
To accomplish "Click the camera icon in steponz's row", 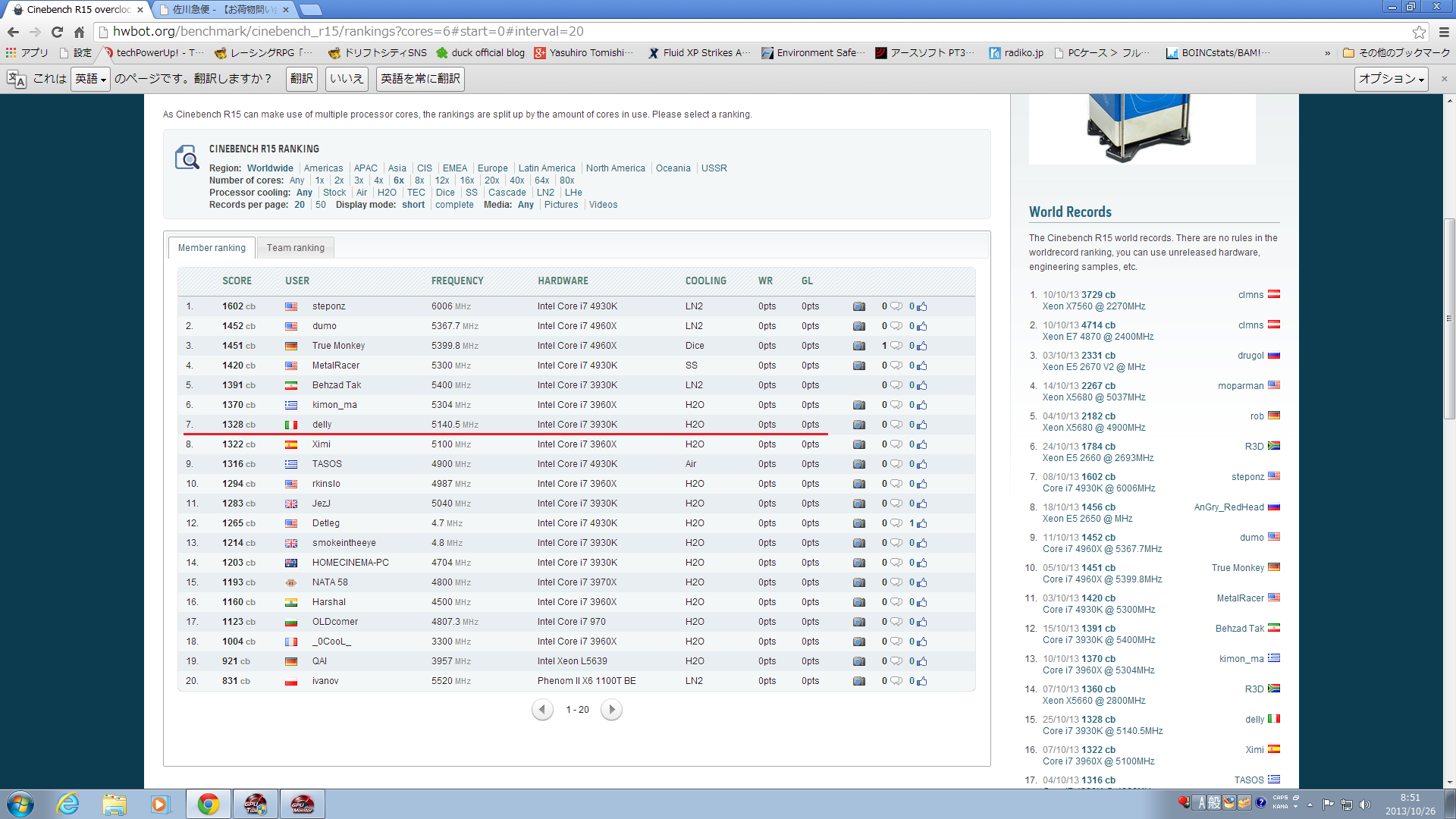I will tap(858, 306).
